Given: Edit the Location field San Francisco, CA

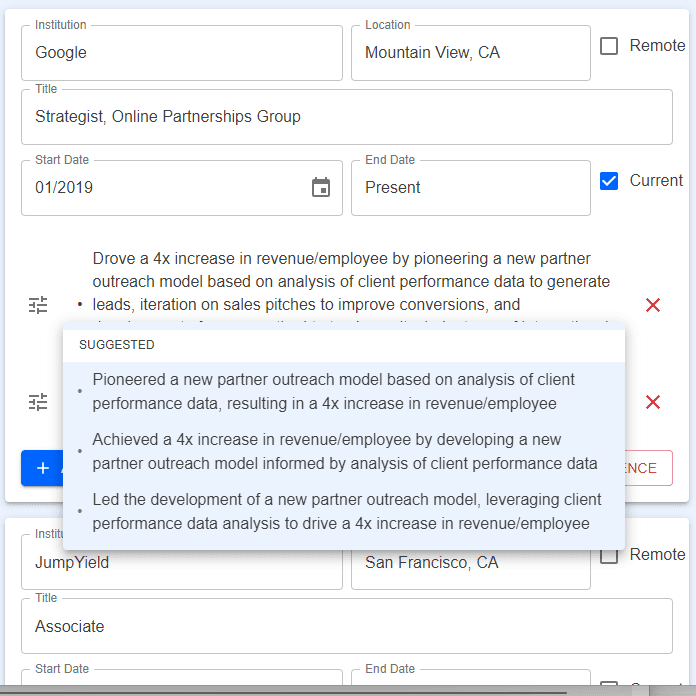Looking at the screenshot, I should pyautogui.click(x=471, y=569).
